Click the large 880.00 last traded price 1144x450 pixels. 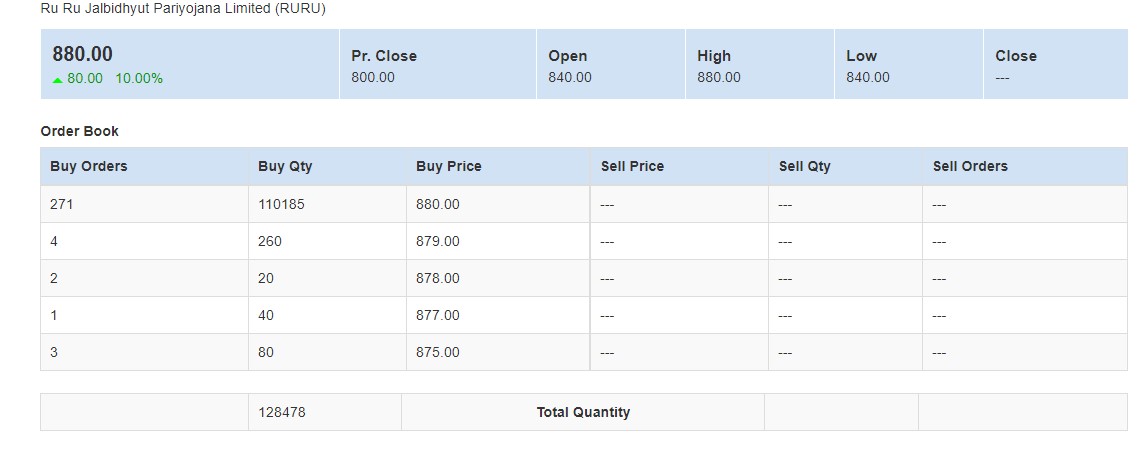click(83, 54)
